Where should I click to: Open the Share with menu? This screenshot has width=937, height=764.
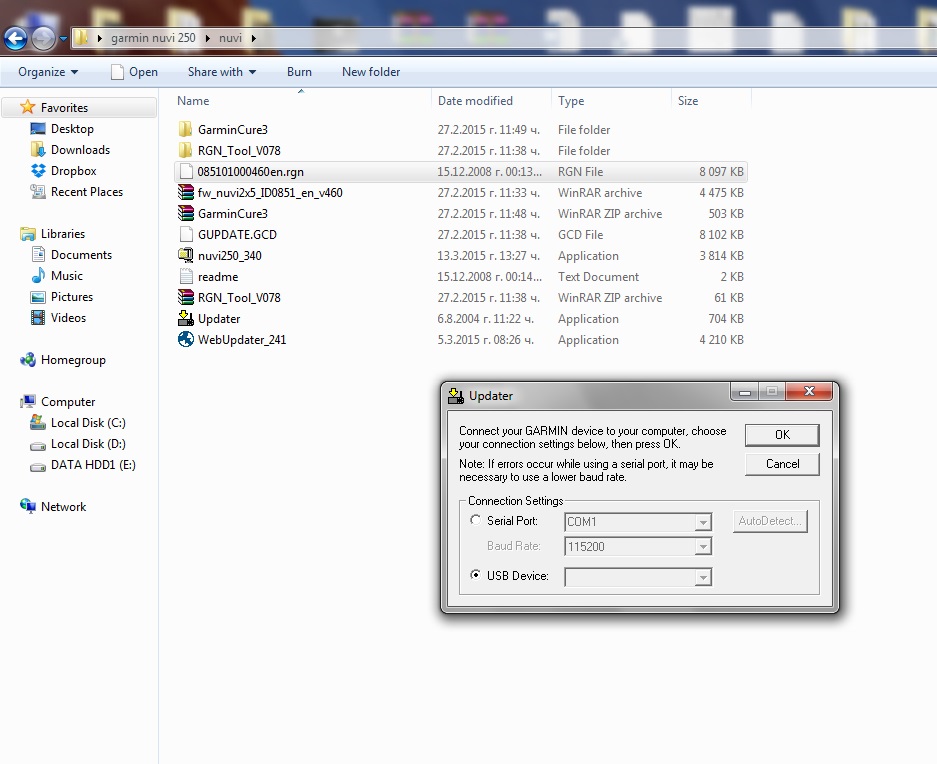pos(222,72)
